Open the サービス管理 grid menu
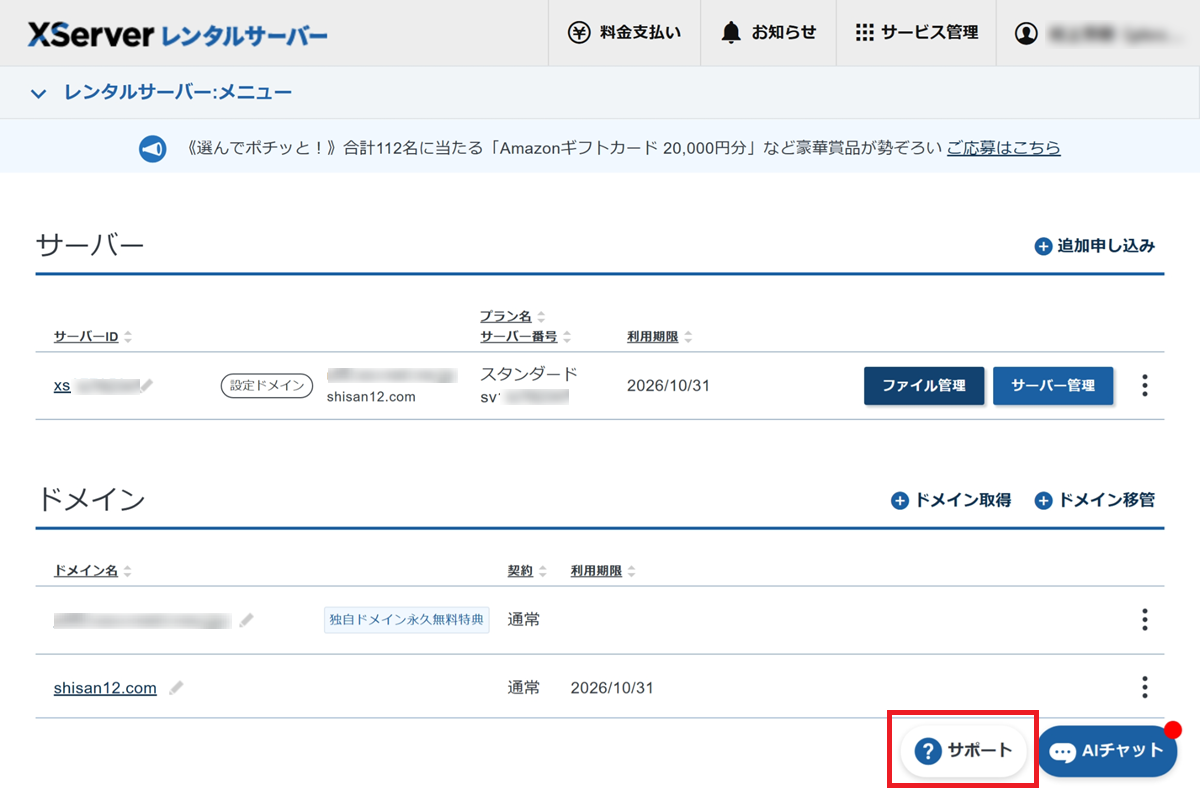The width and height of the screenshot is (1200, 794). pos(864,31)
